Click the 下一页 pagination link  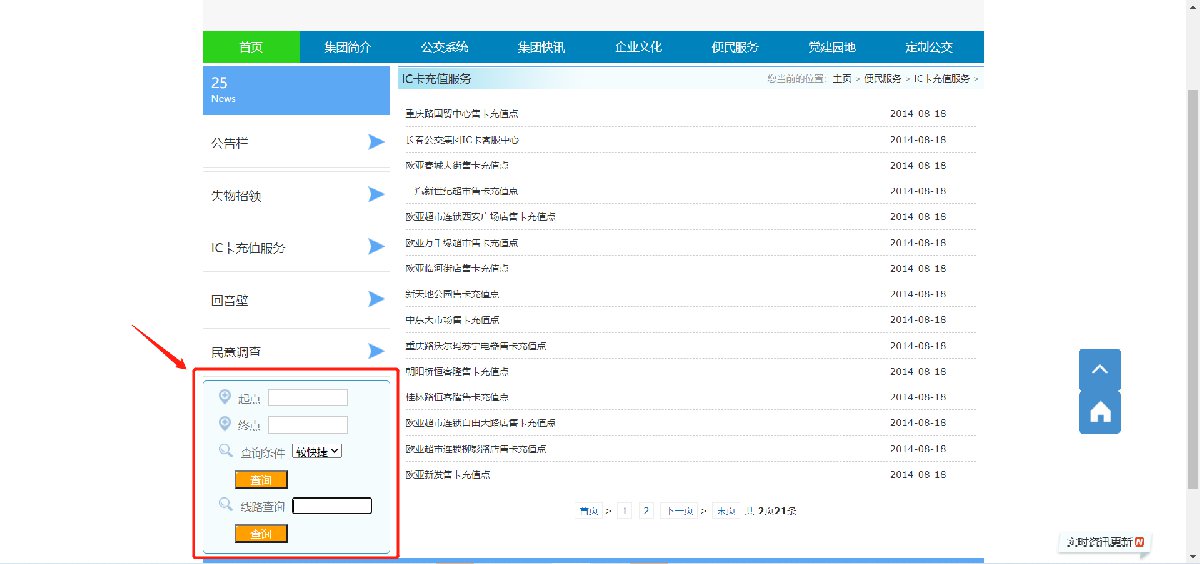(x=680, y=511)
